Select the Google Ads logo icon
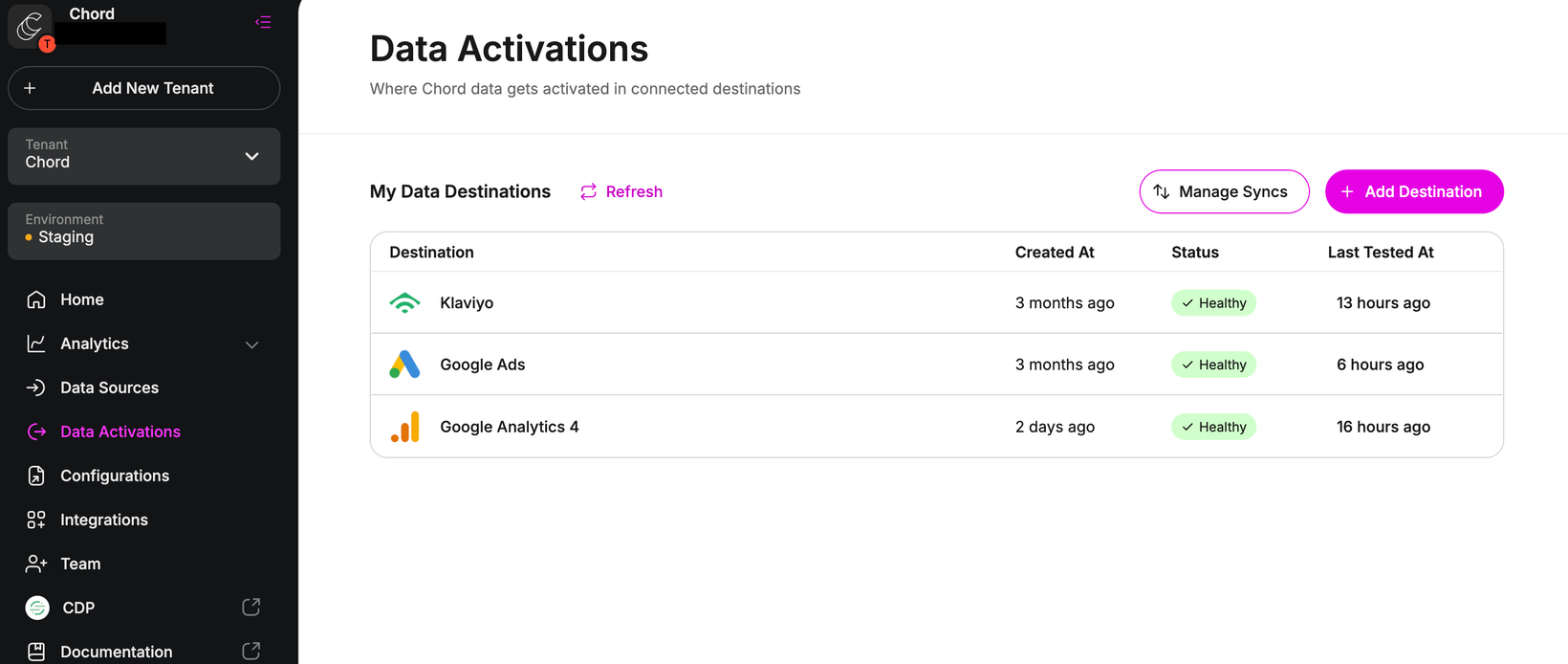Screen dimensions: 1568x664 pos(405,365)
